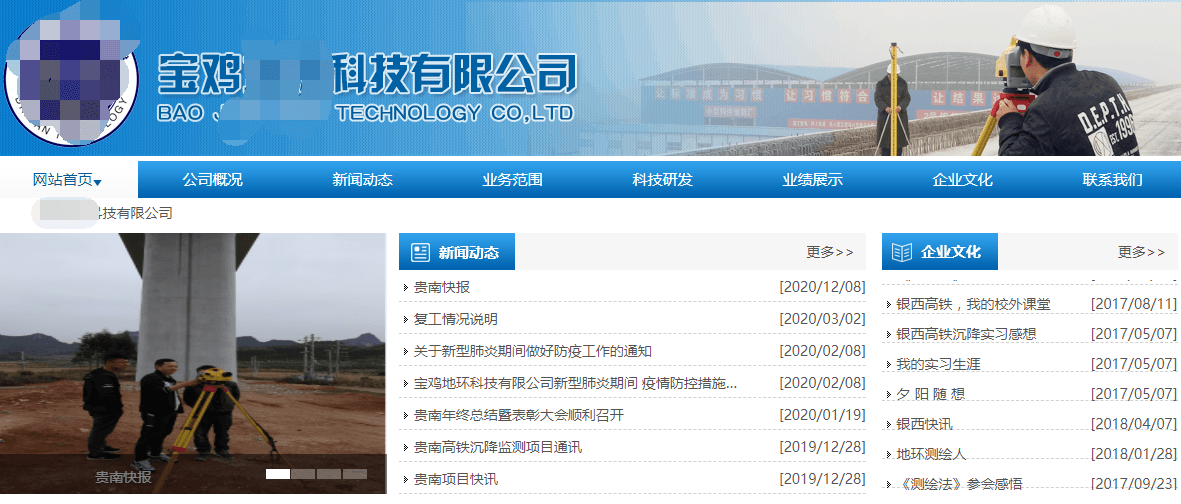Click the arrow bullet before 贵南快报 news item
The image size is (1181, 504).
[x=406, y=288]
